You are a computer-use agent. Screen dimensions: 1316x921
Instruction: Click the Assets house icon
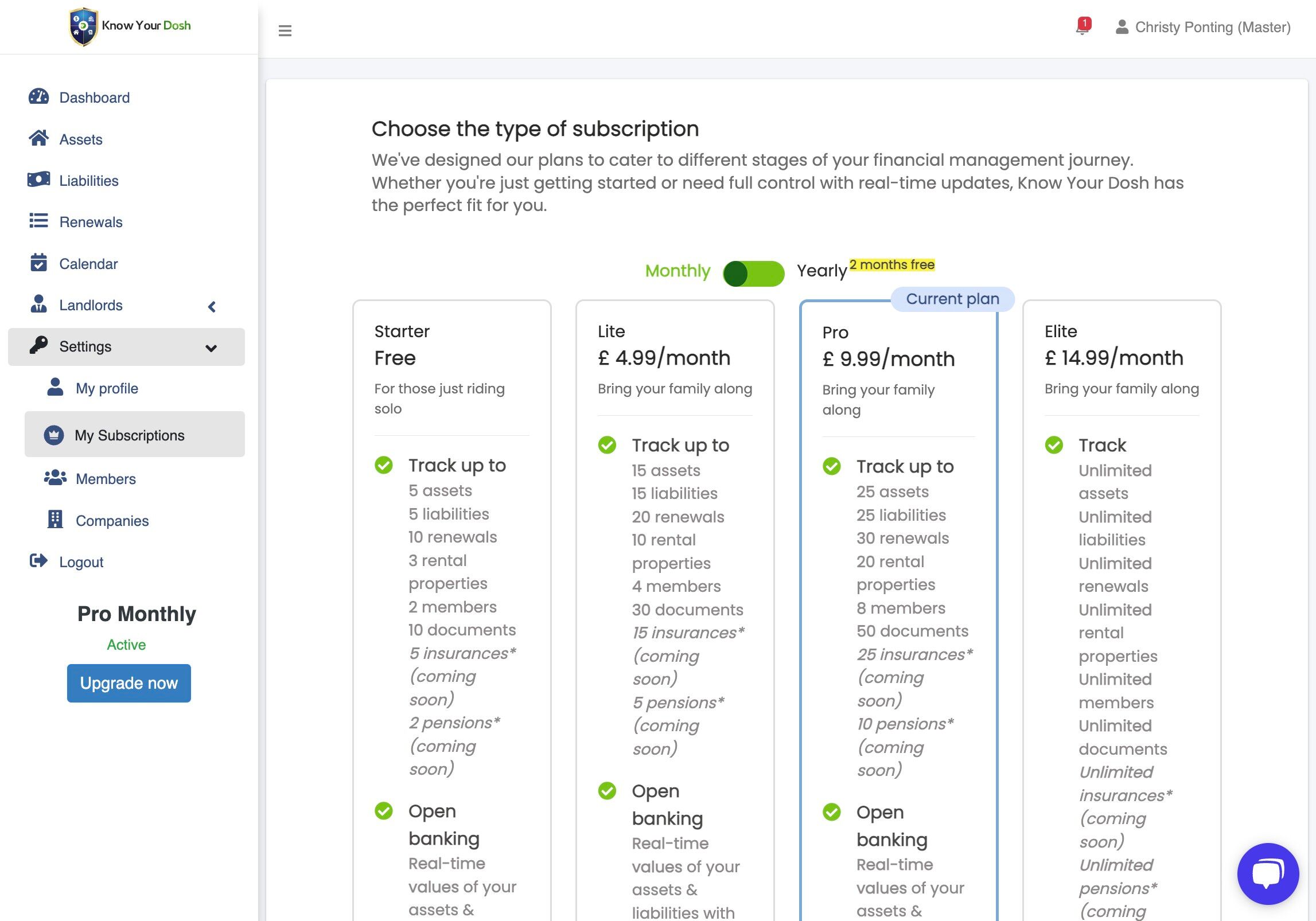(x=38, y=138)
